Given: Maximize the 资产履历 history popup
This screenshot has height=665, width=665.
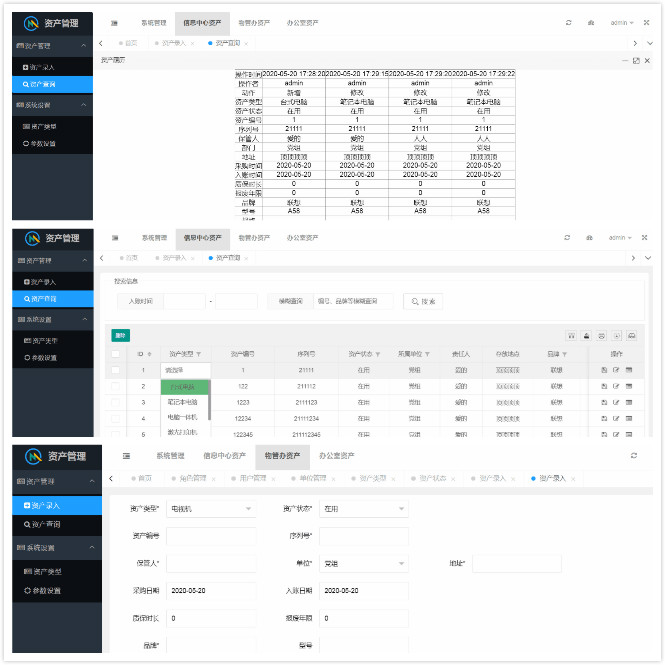Looking at the screenshot, I should [636, 61].
